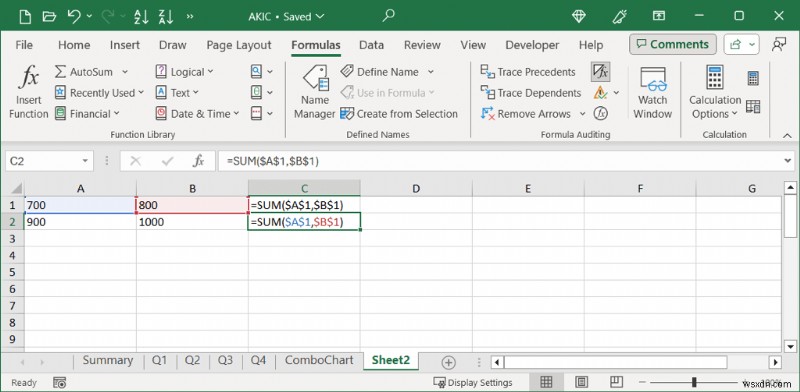Click the Calculate Now icon

click(753, 78)
